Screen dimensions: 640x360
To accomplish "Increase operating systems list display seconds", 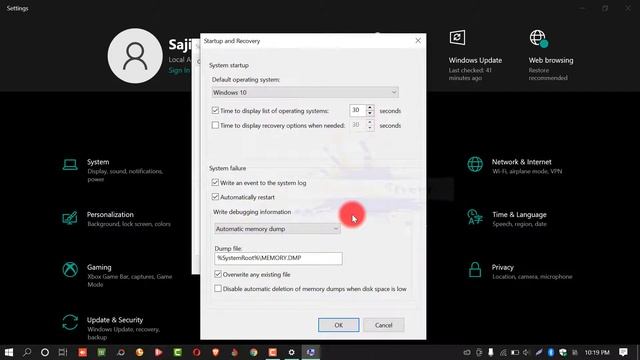I will pyautogui.click(x=370, y=107).
